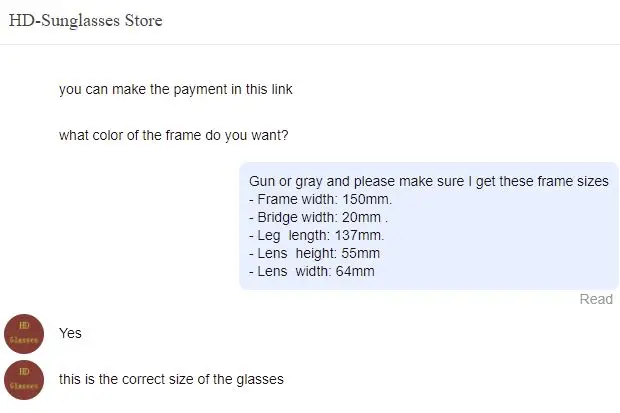
Task: Click the "64mm" value in the sent message
Action: pyautogui.click(x=355, y=271)
